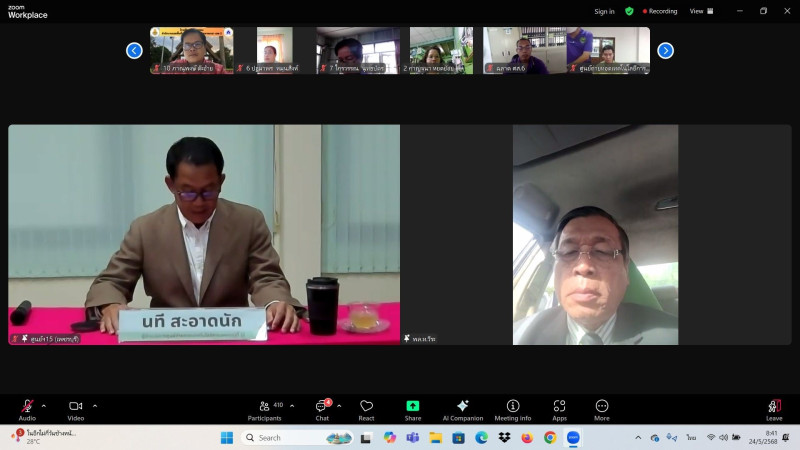Viewport: 800px width, 450px height.
Task: Open the weather widget showing 28°C
Action: point(44,437)
